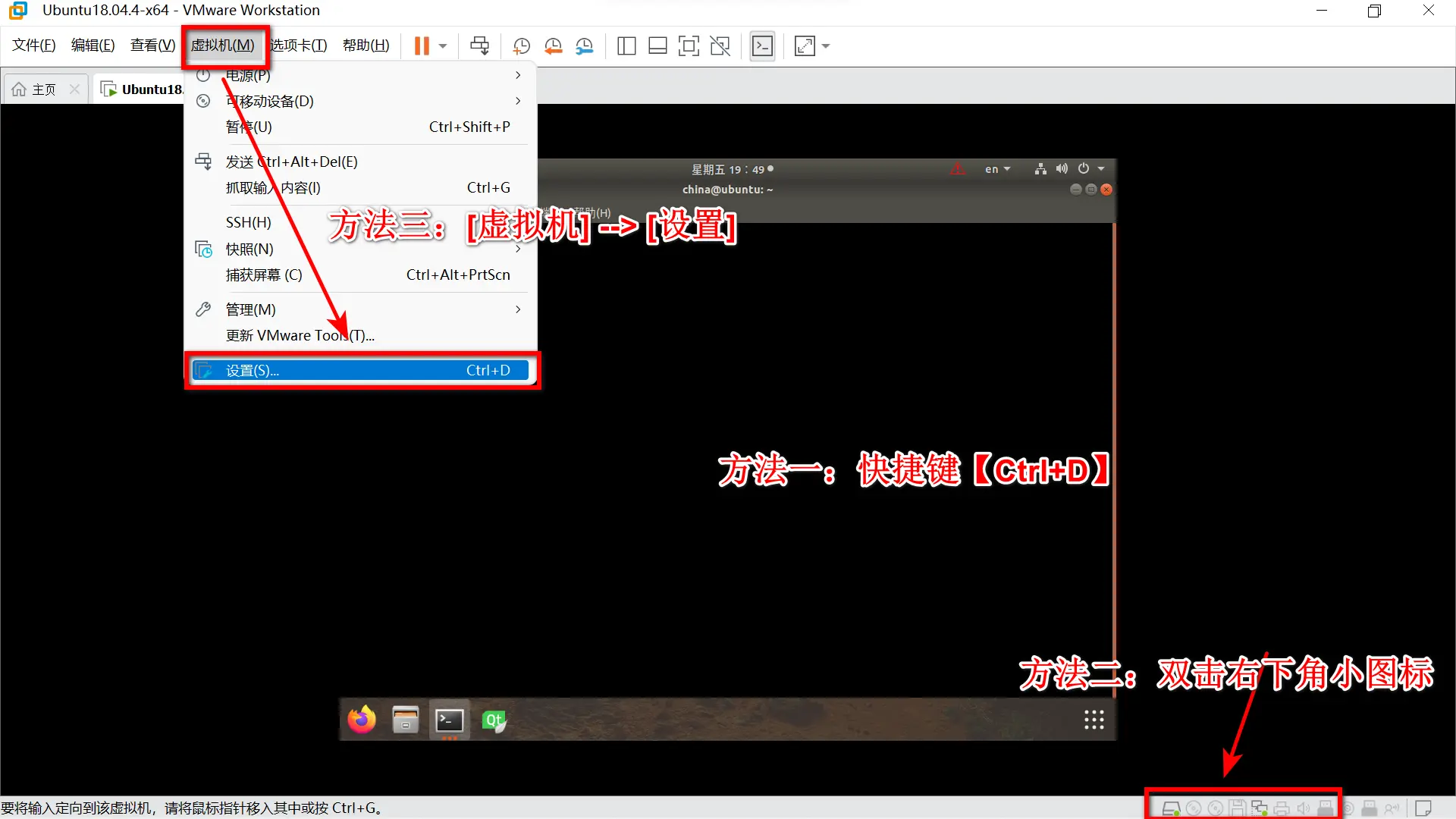Select 发送 Ctrl+Alt+Del(E) menu entry
This screenshot has width=1456, height=819.
(x=360, y=162)
